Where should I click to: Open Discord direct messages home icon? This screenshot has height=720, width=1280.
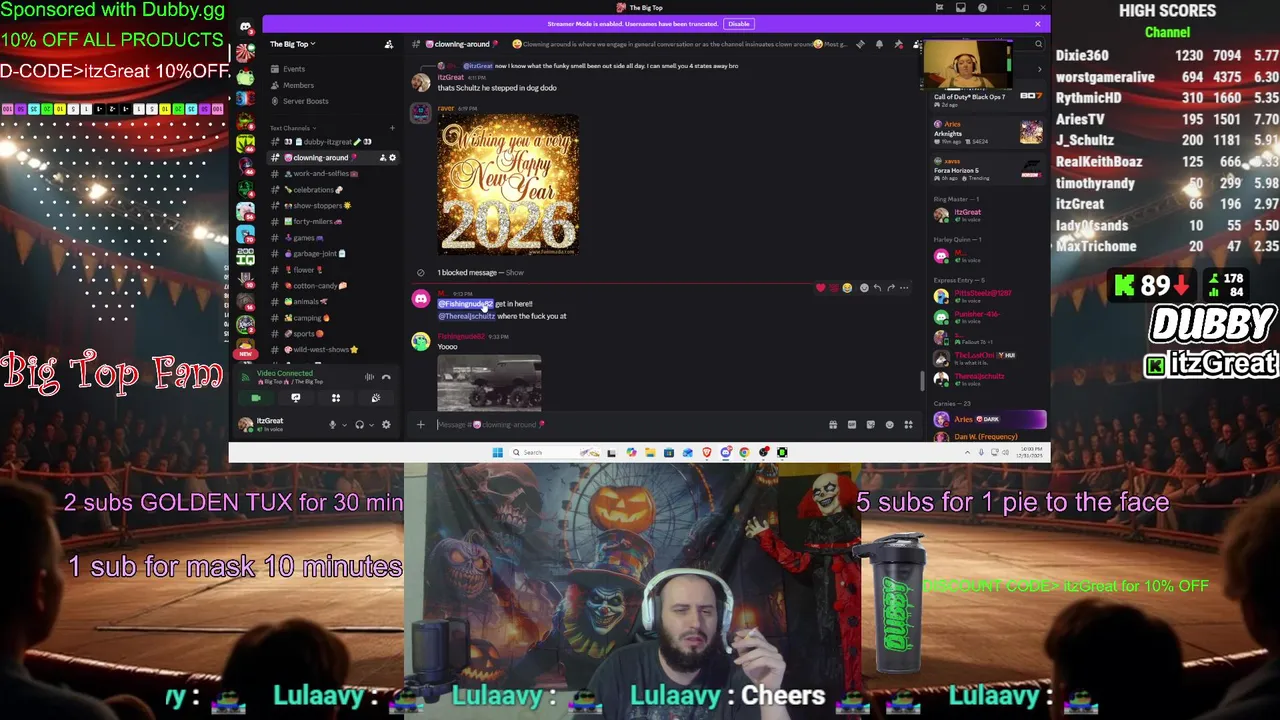[245, 27]
